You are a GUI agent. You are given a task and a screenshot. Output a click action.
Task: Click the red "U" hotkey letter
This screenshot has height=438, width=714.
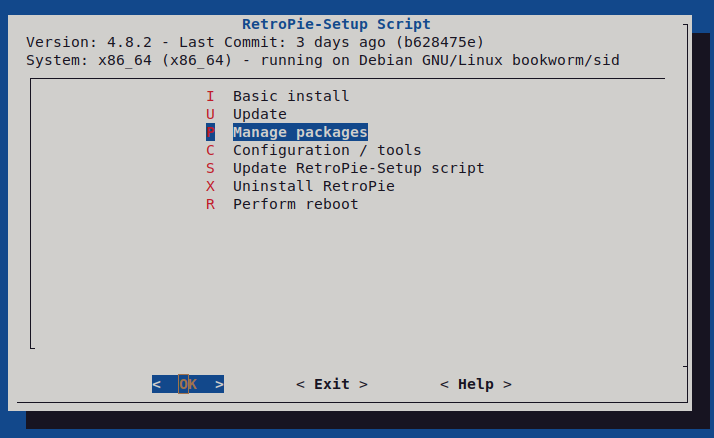[x=210, y=114]
